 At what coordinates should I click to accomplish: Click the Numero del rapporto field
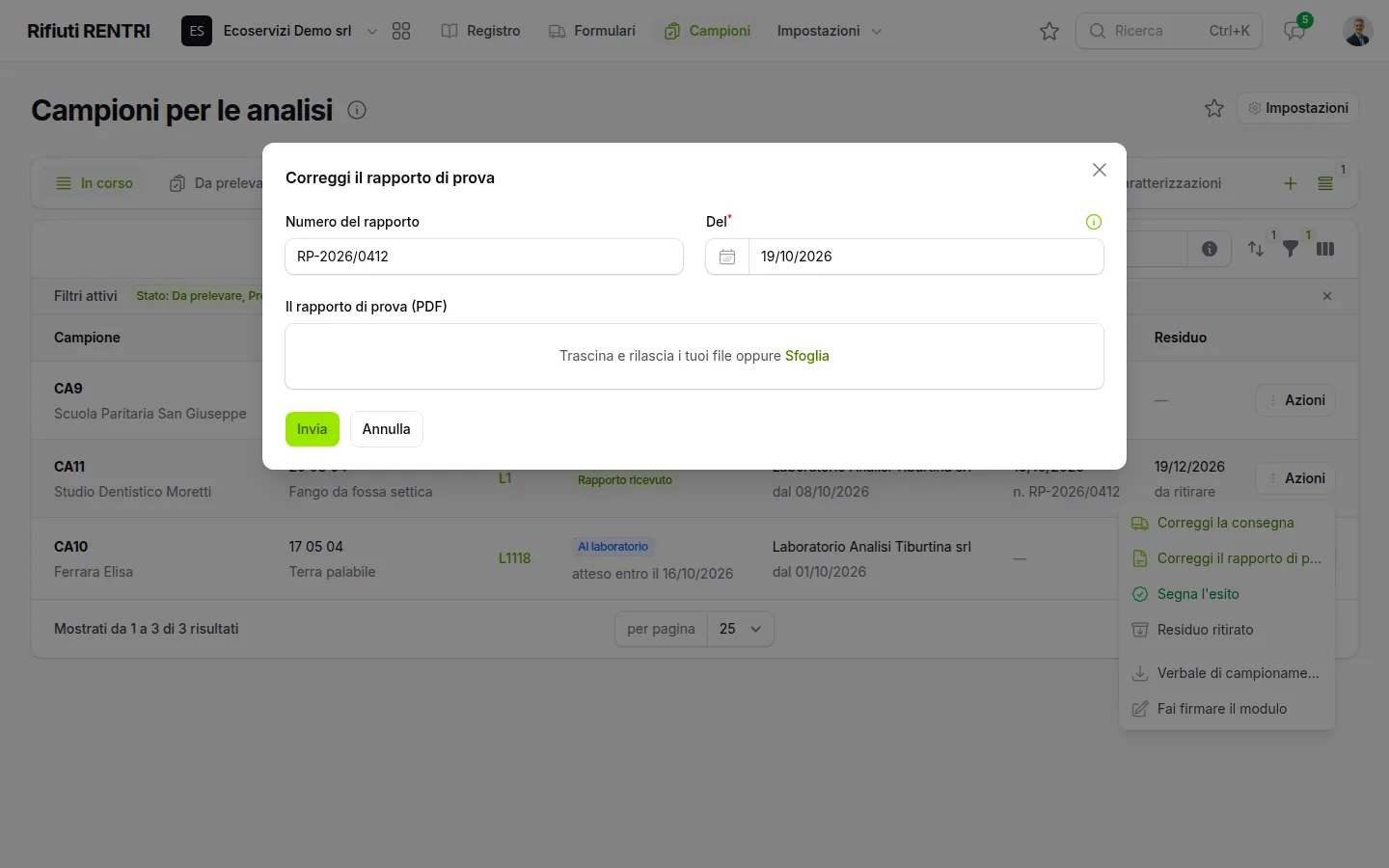484,257
